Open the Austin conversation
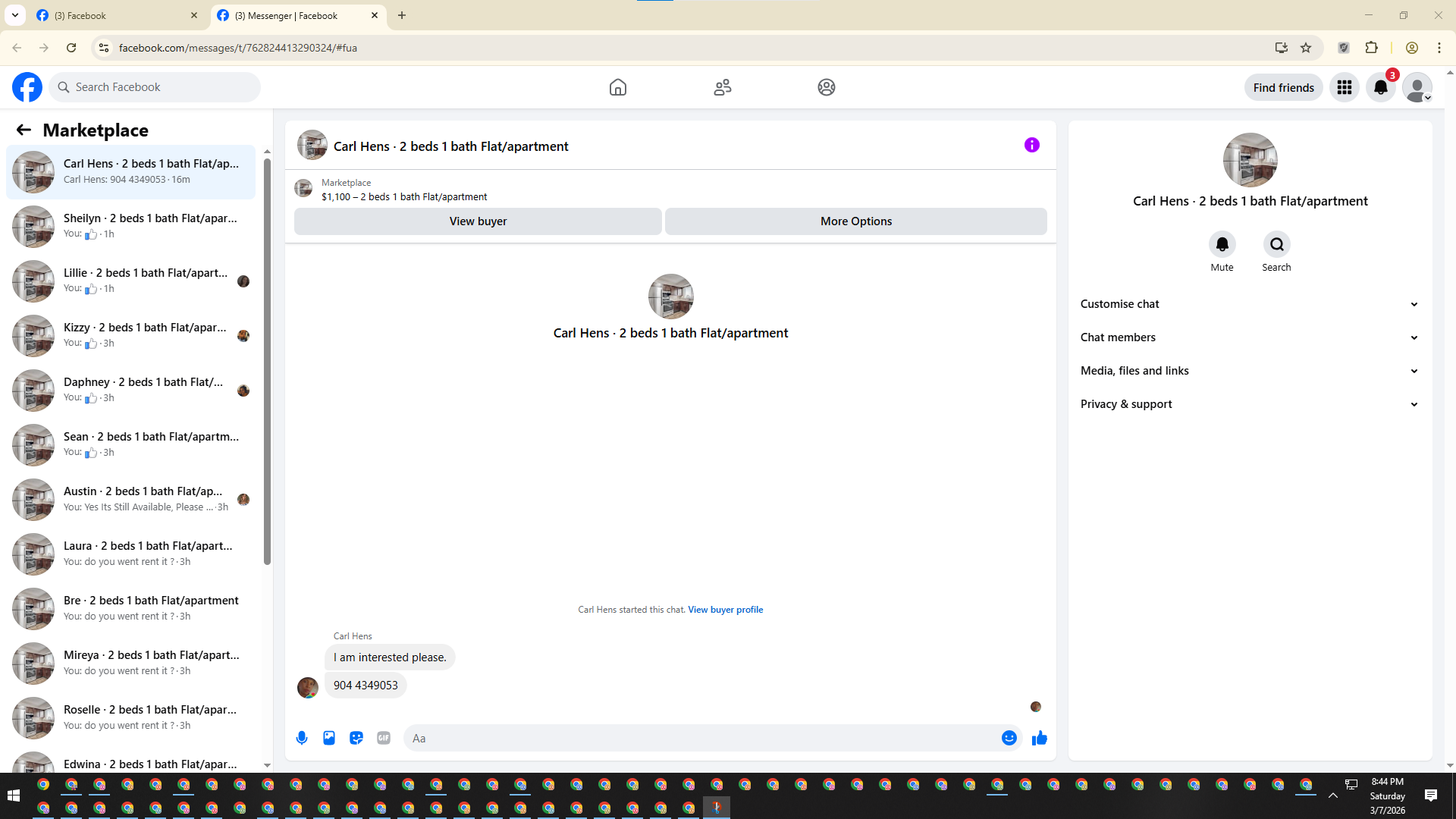 tap(131, 499)
